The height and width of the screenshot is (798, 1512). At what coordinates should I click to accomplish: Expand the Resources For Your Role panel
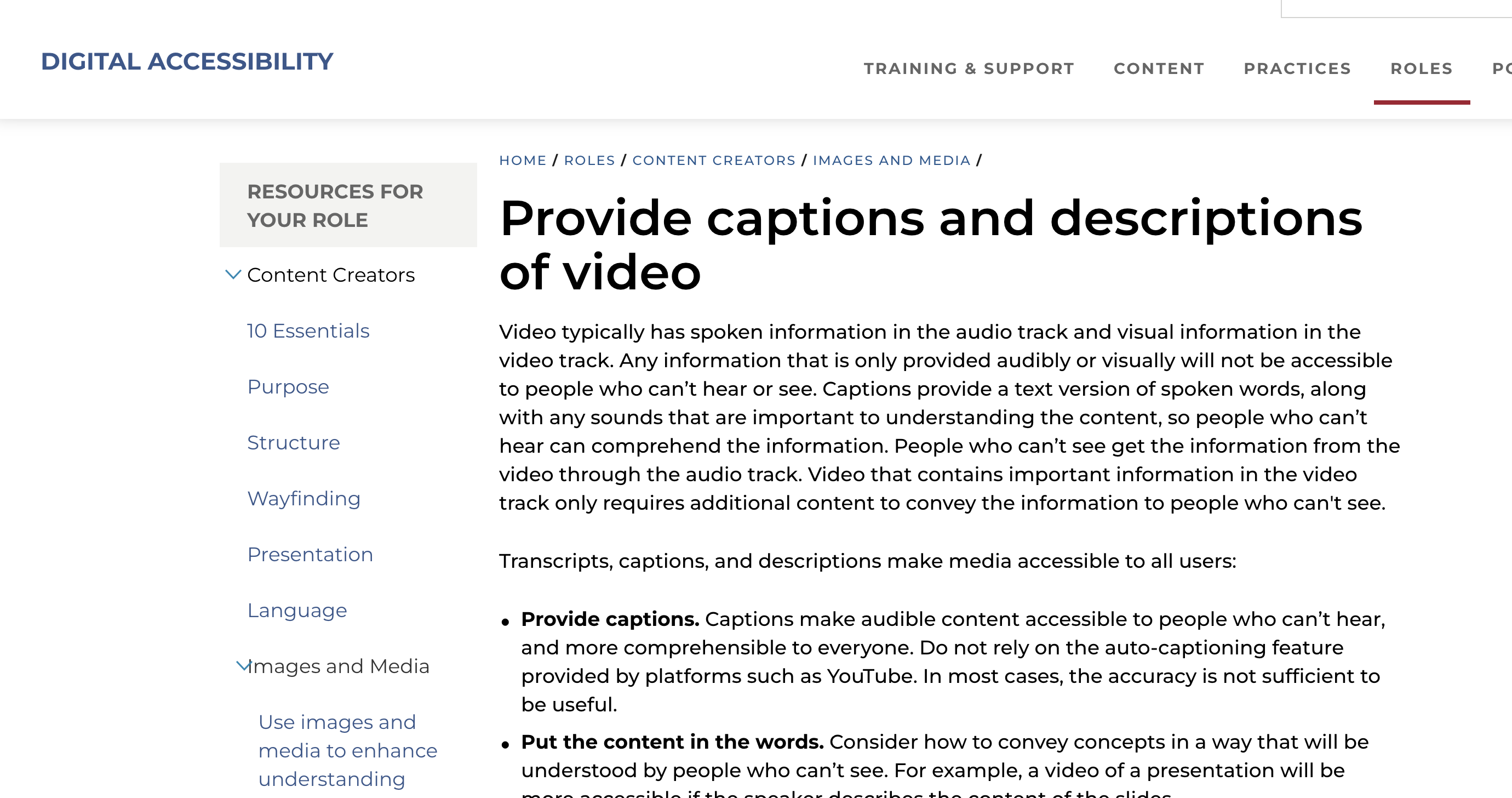pyautogui.click(x=347, y=205)
